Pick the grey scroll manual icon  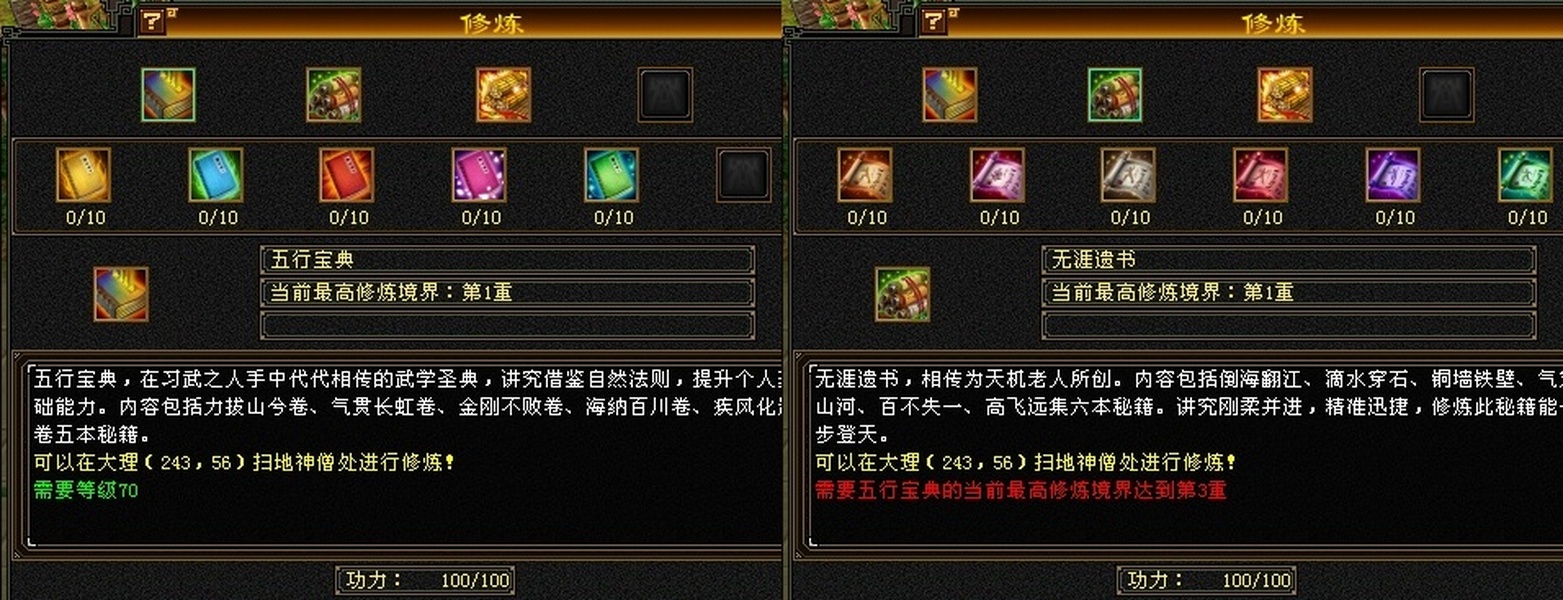1129,175
